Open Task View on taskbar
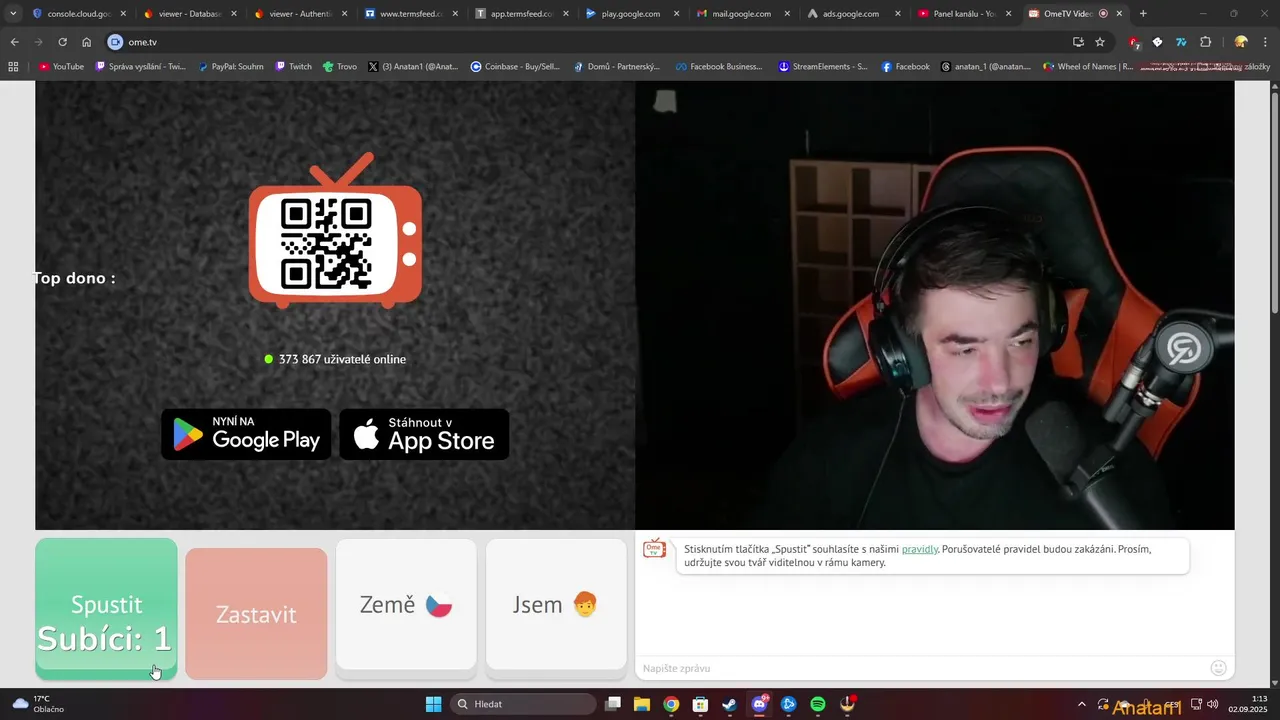 point(613,704)
